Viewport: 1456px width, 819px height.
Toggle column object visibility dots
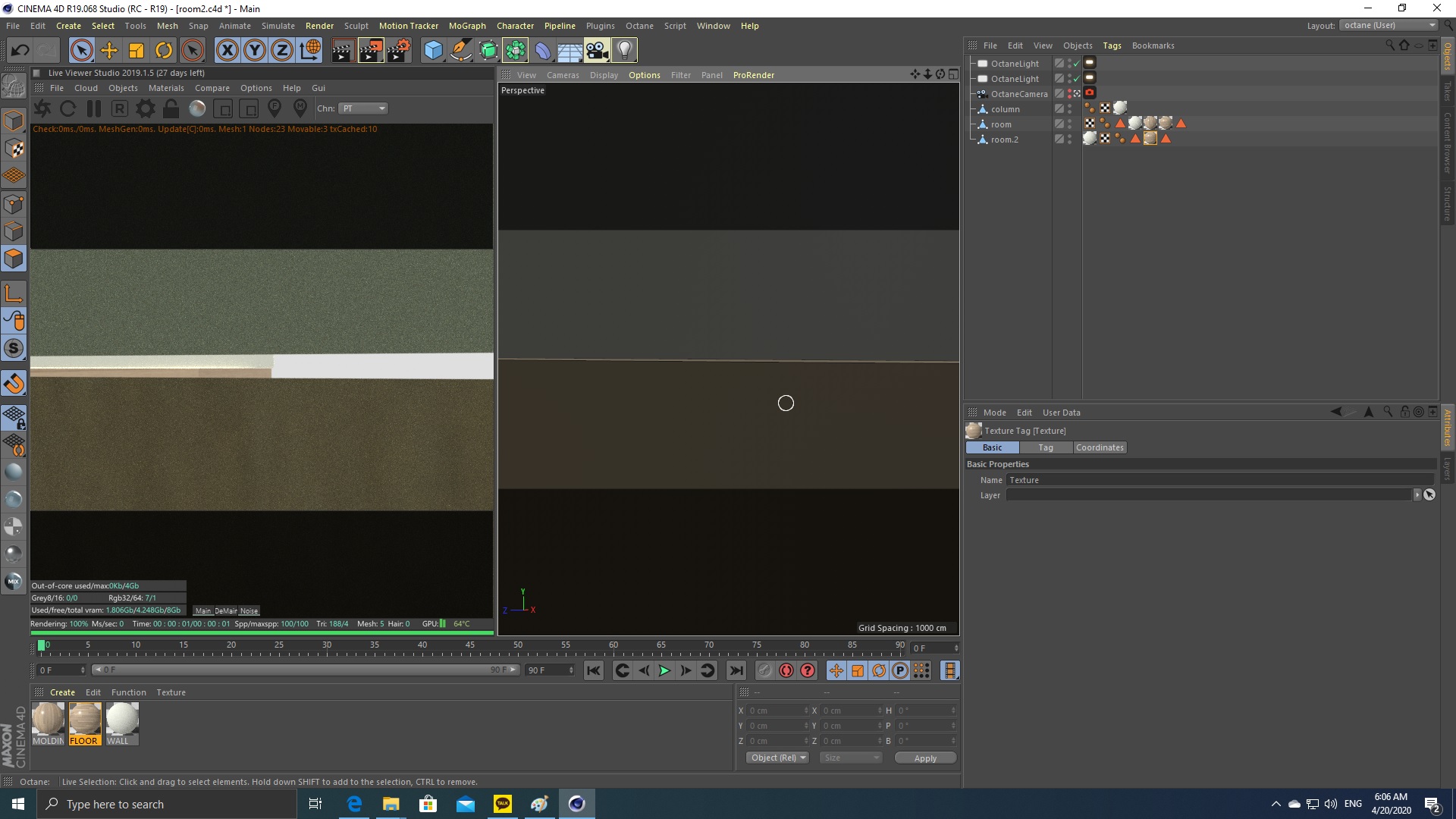[x=1070, y=109]
